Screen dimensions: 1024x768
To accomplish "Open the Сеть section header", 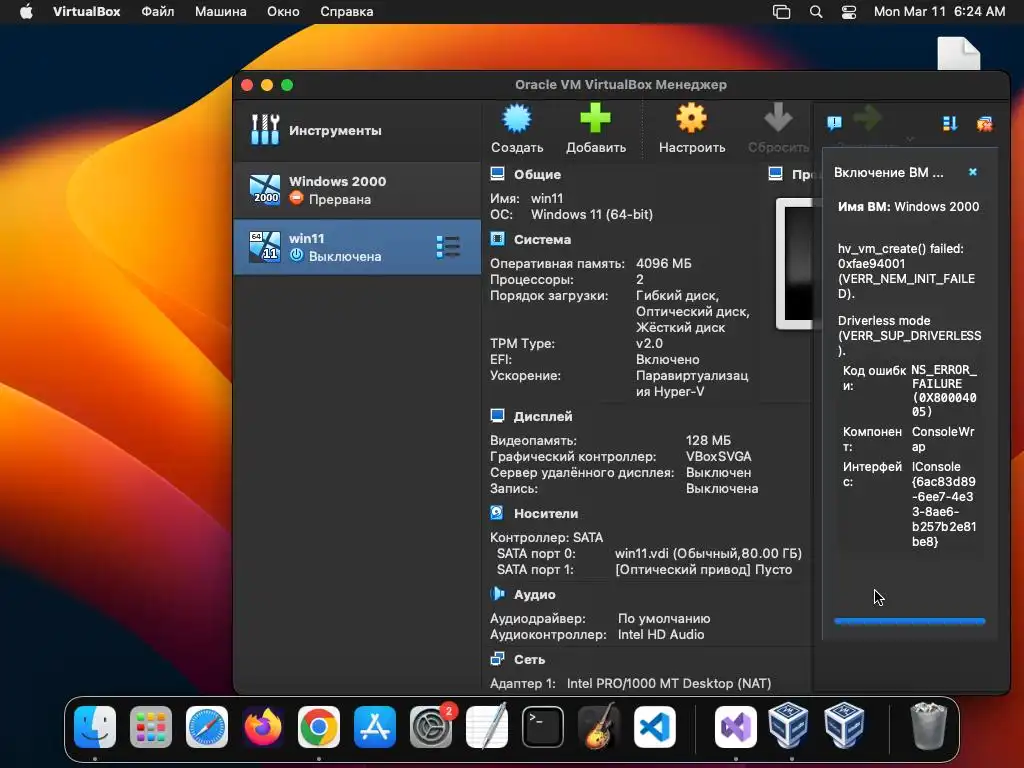I will coord(529,660).
